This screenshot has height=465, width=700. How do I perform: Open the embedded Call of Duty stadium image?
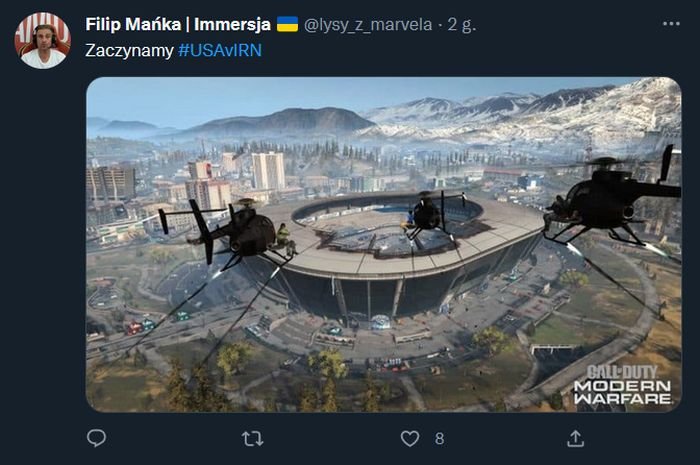(383, 245)
